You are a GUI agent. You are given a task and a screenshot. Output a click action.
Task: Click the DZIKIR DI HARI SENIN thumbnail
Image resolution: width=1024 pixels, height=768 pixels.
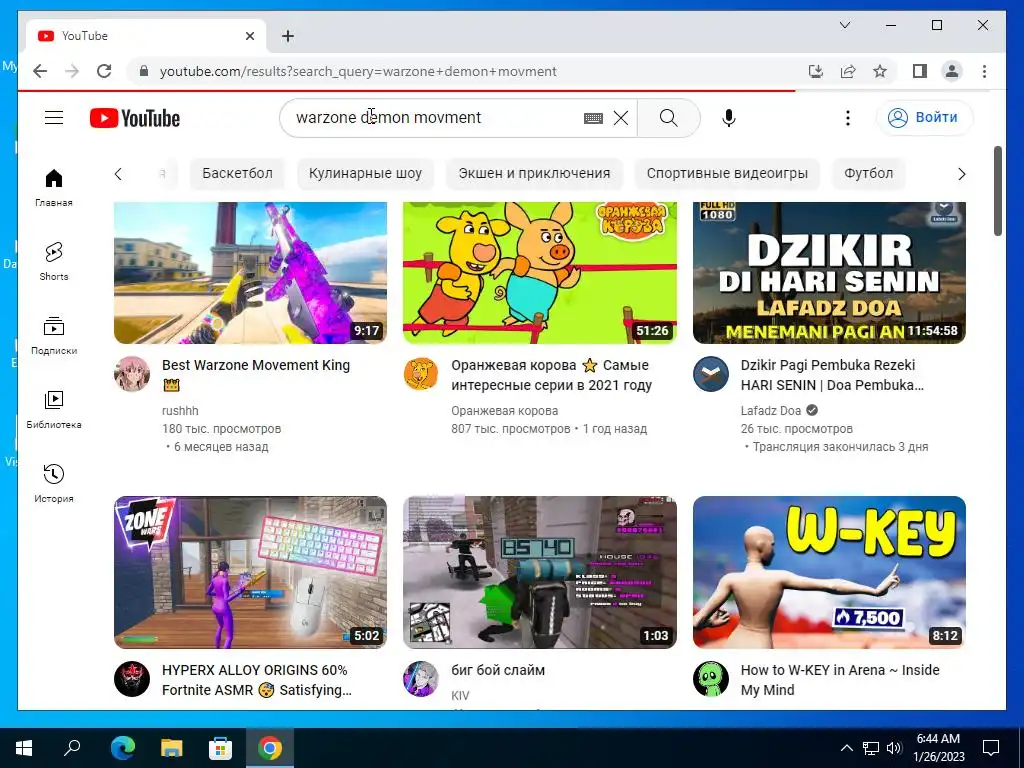pos(829,273)
